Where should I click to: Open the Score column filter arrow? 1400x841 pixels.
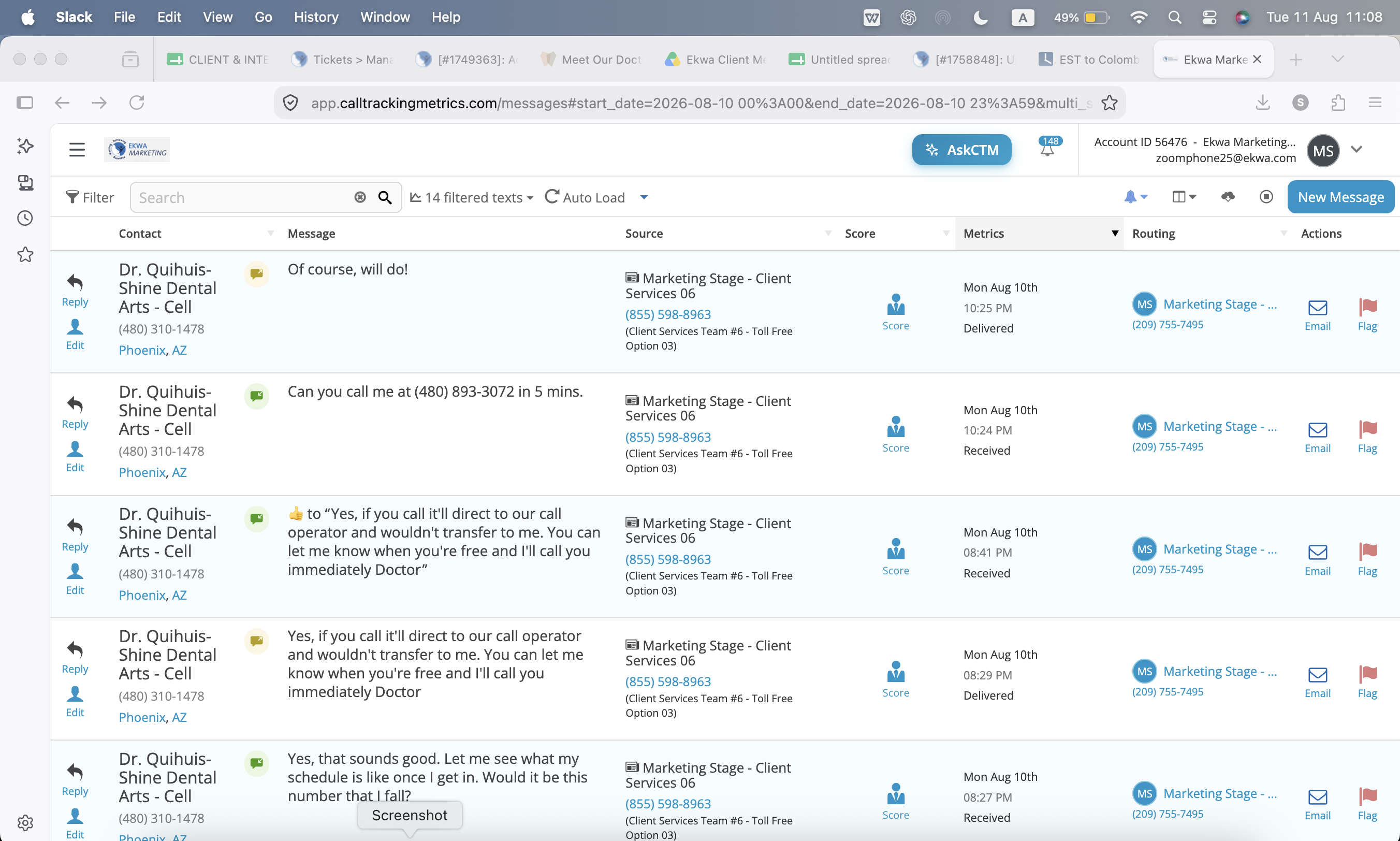point(946,234)
